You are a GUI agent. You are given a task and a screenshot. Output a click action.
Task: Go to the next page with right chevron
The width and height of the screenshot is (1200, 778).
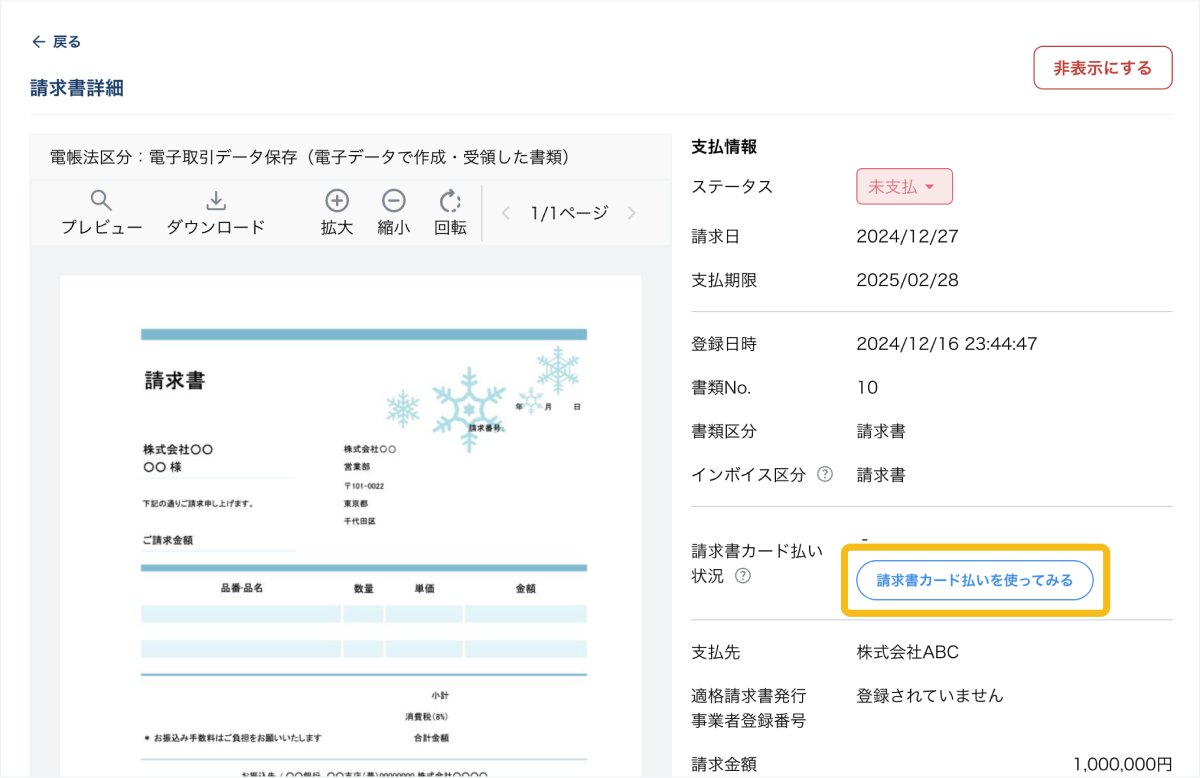(631, 213)
